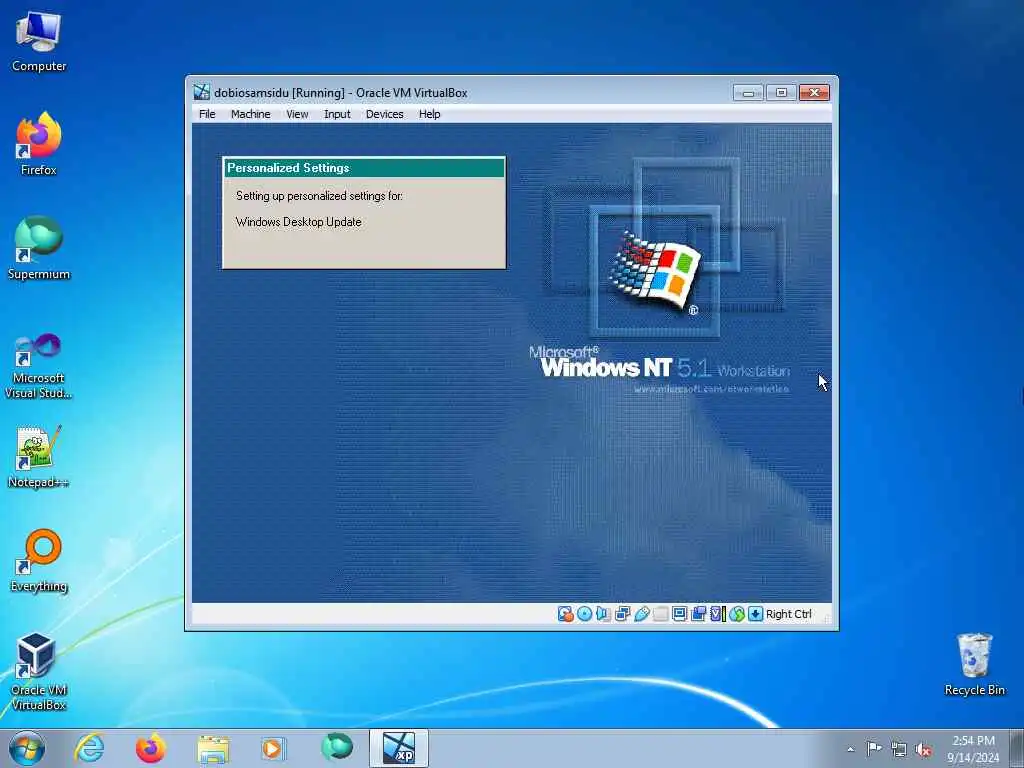Maximize the VirtualBox window

pyautogui.click(x=781, y=93)
